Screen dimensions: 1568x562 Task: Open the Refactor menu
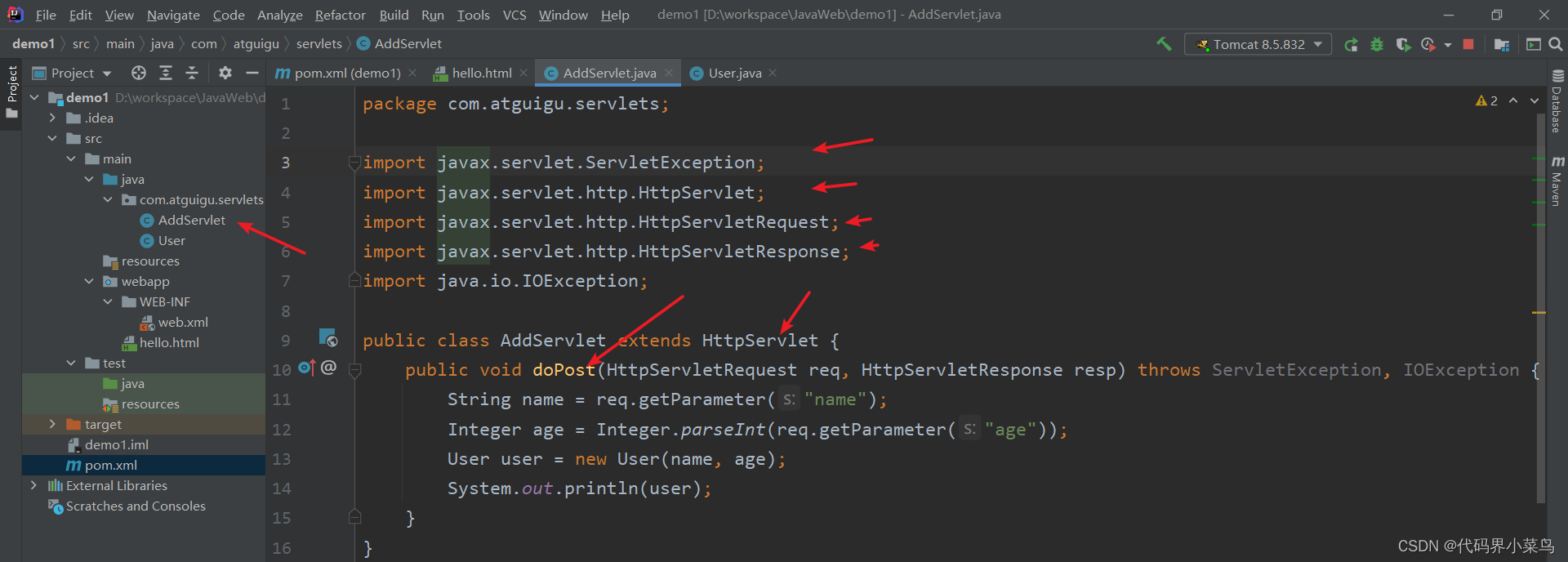[x=340, y=15]
